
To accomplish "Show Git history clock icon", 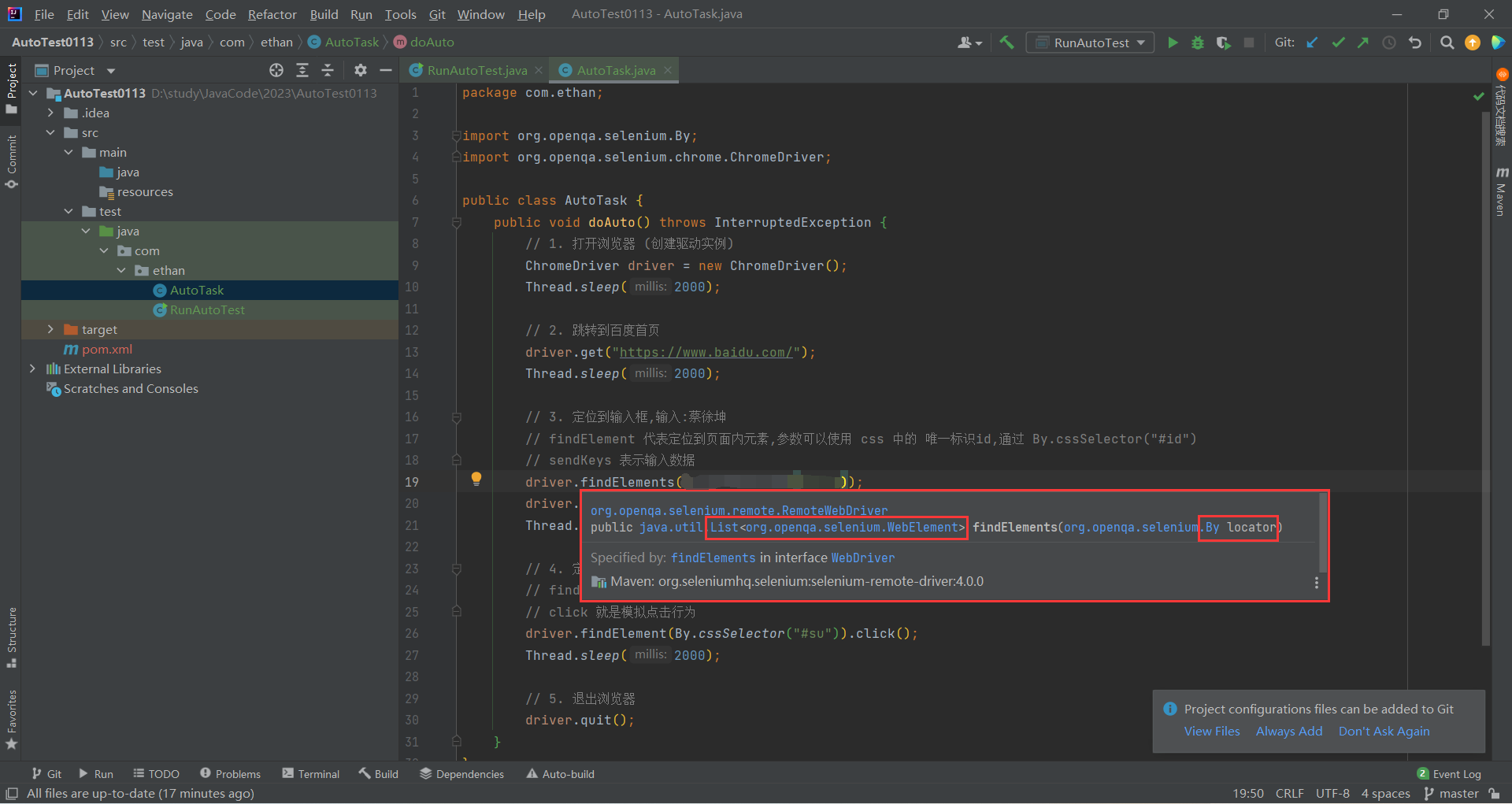I will click(x=1389, y=43).
